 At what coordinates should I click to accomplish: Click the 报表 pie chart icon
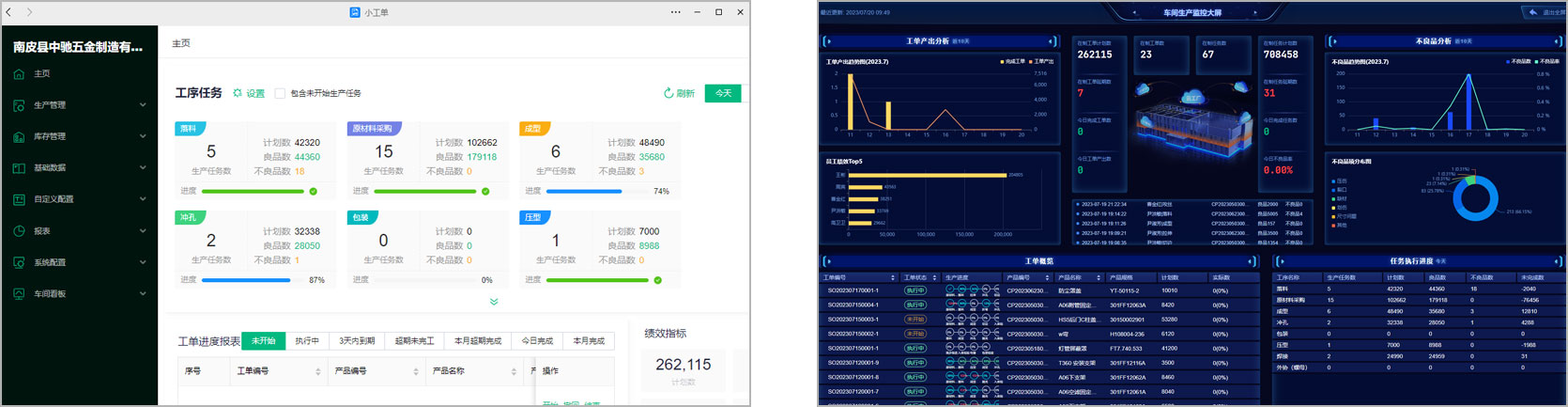pyautogui.click(x=19, y=231)
